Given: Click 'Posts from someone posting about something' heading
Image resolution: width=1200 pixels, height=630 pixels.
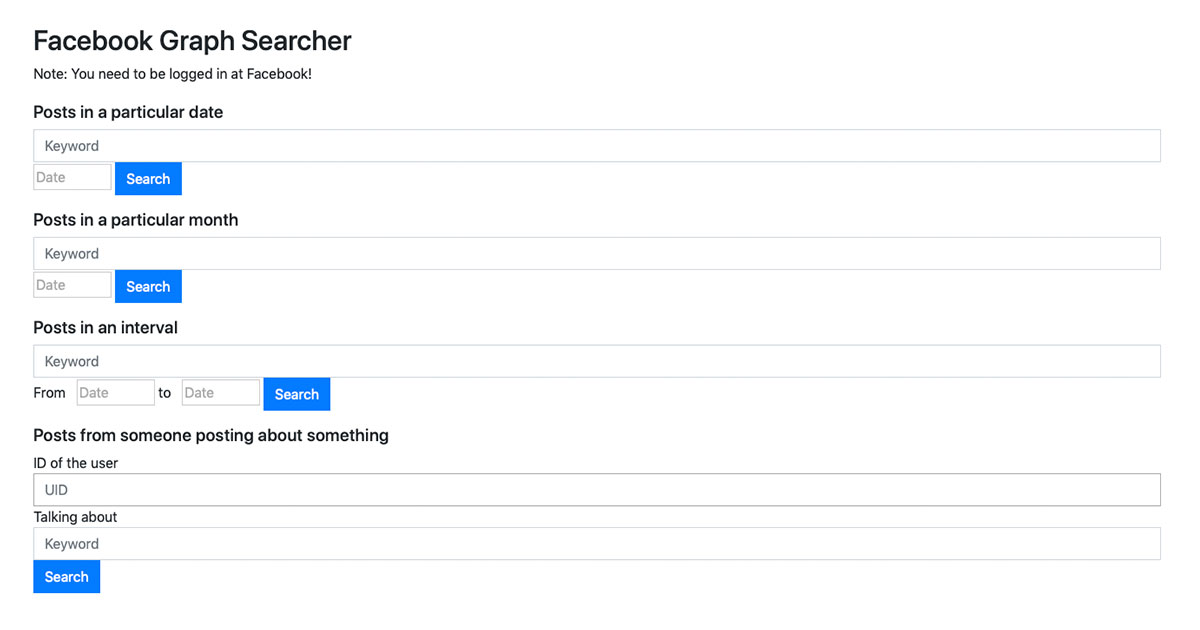Looking at the screenshot, I should click(211, 435).
